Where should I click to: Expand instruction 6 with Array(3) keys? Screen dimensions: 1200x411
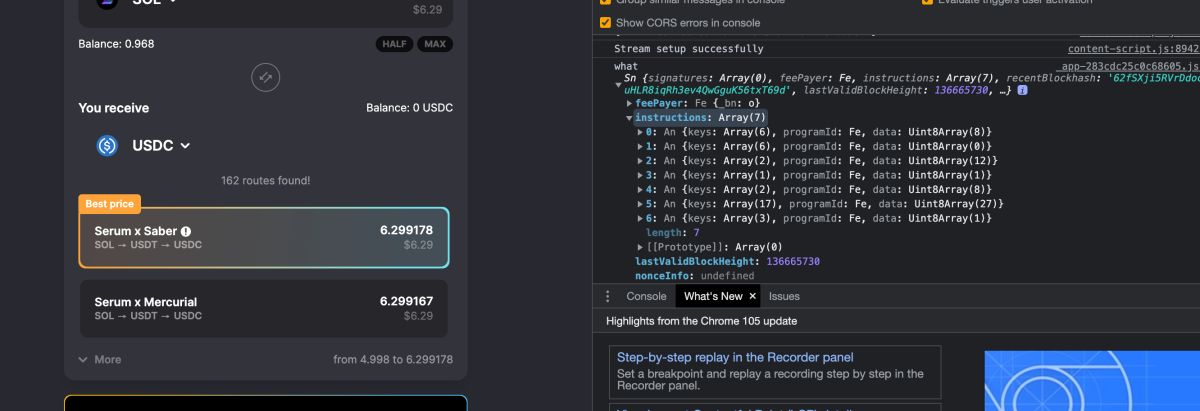[640, 218]
